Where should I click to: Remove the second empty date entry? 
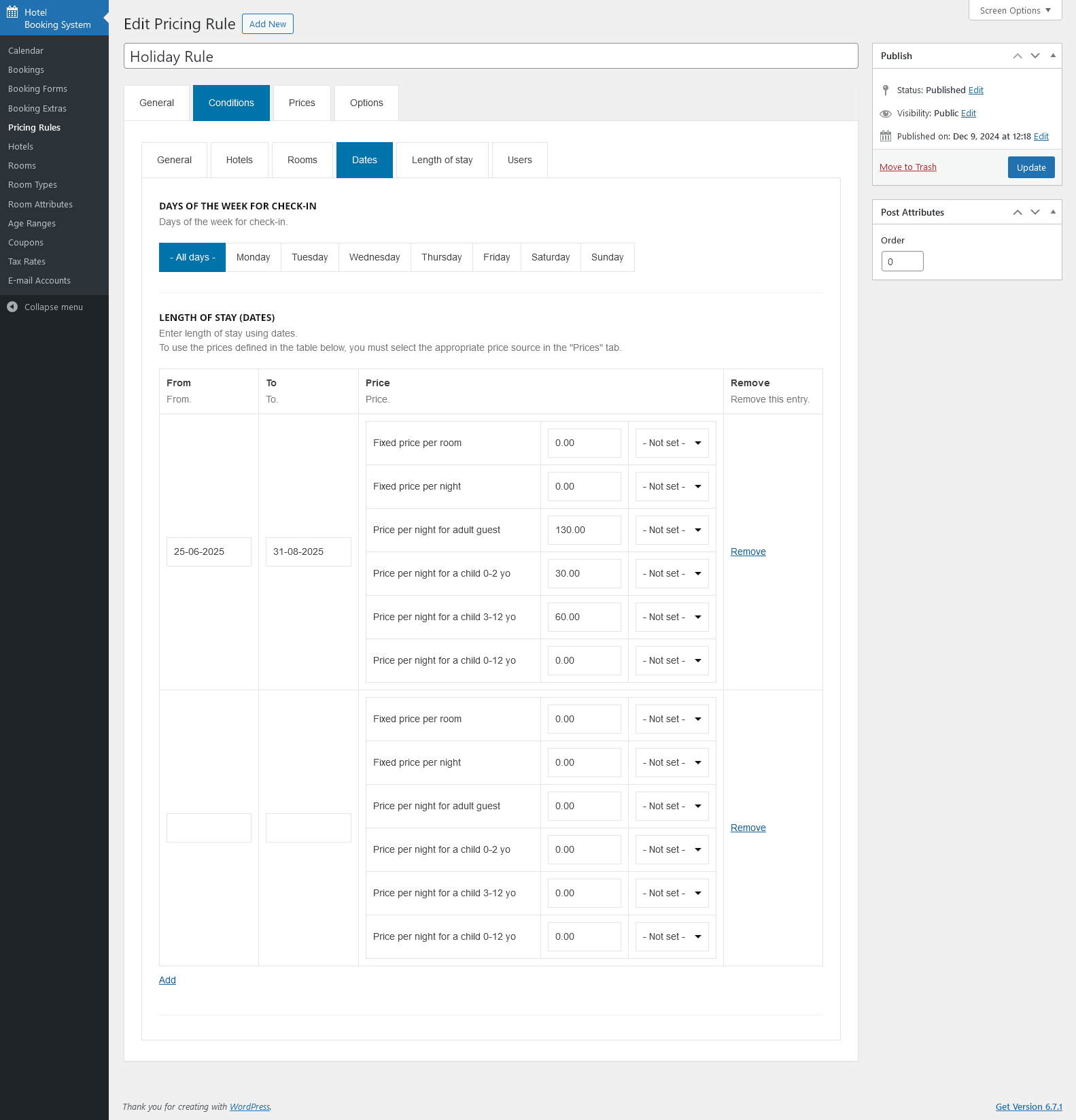tap(748, 828)
